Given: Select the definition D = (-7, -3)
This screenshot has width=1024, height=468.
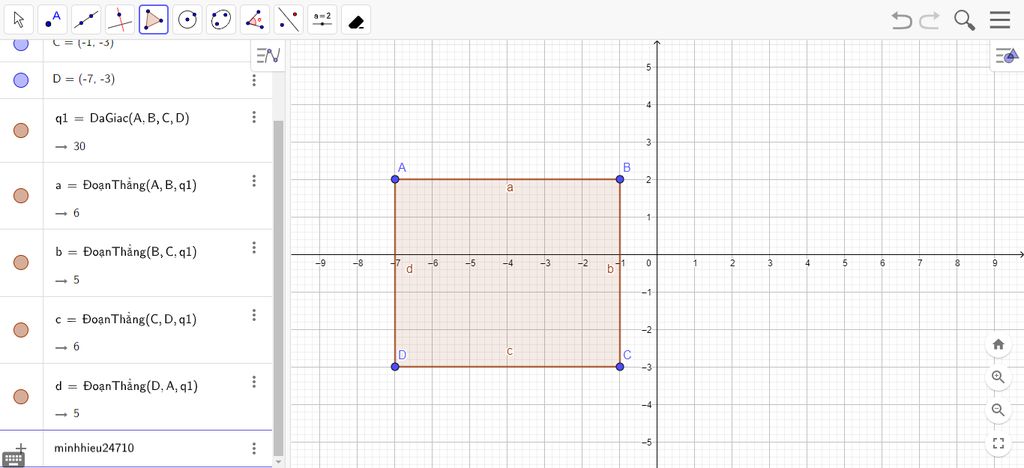Looking at the screenshot, I should 84,79.
